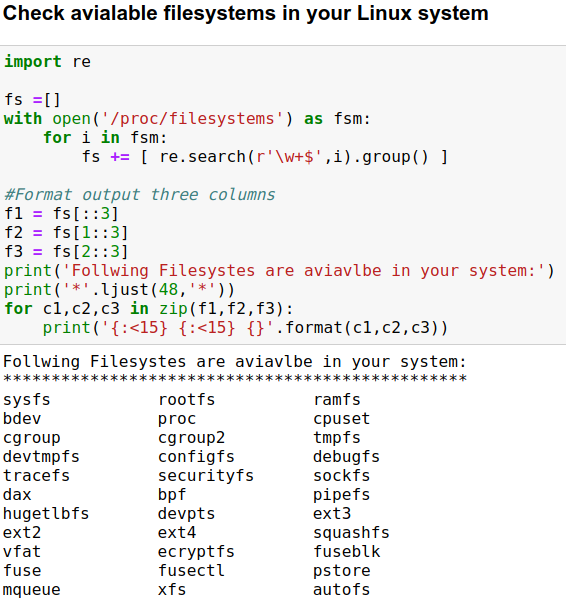Click 'dax' in the output
Viewport: 566px width, 604px height.
[17, 495]
